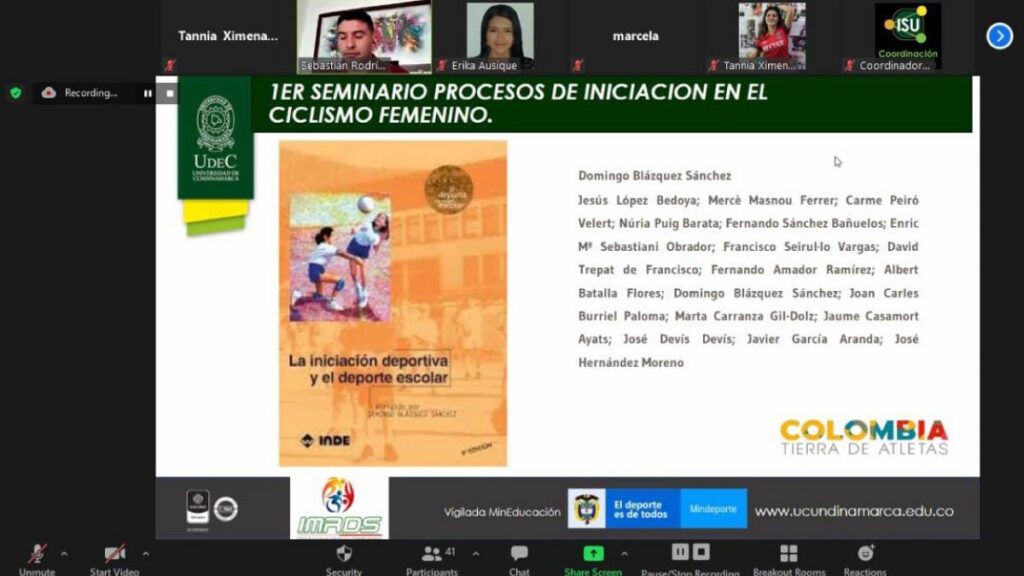Click the Colombia Tierra de Atletas logo
The image size is (1024, 576).
pos(864,438)
